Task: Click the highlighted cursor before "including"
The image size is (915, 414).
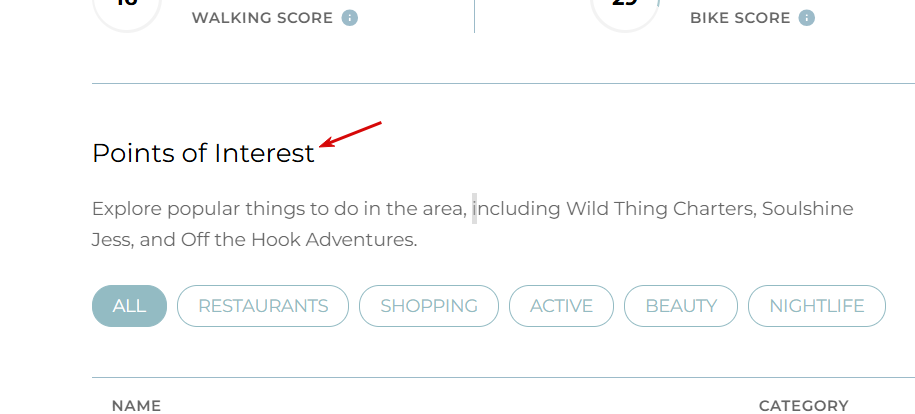Action: click(x=474, y=208)
